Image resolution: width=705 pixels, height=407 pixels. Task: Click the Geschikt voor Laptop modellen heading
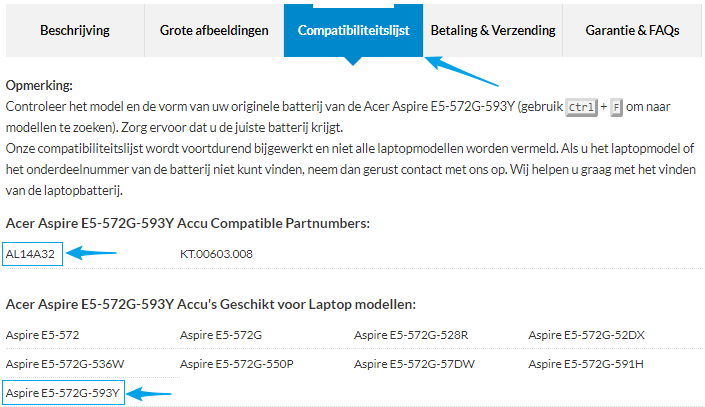[x=211, y=303]
